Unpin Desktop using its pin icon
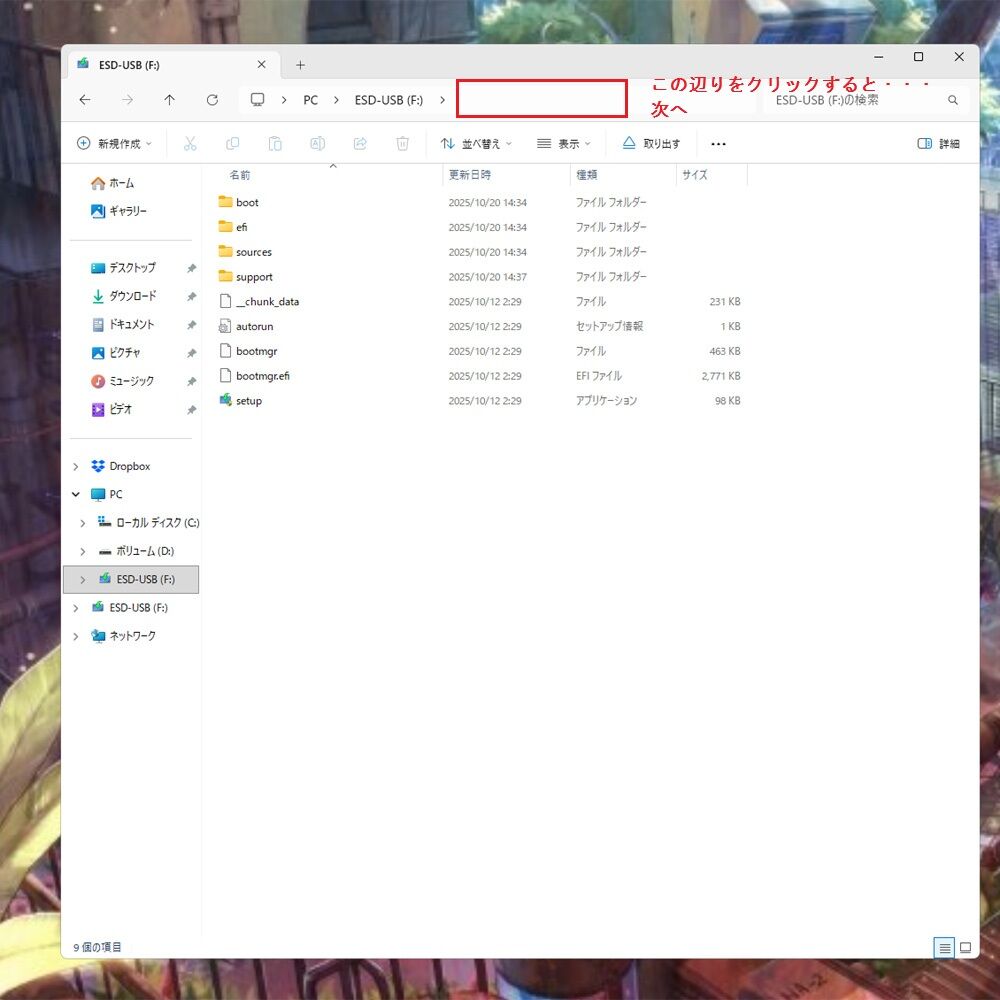The height and width of the screenshot is (1000, 1000). tap(191, 268)
